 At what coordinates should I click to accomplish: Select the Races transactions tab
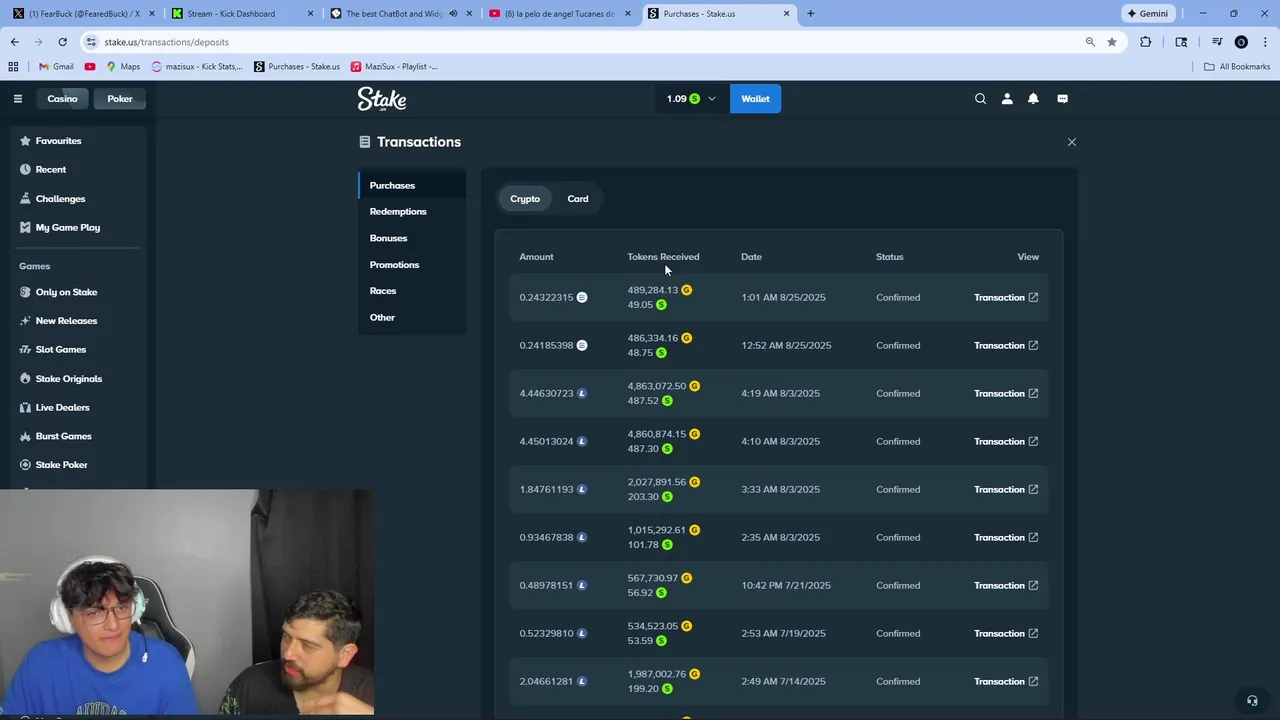(x=412, y=291)
